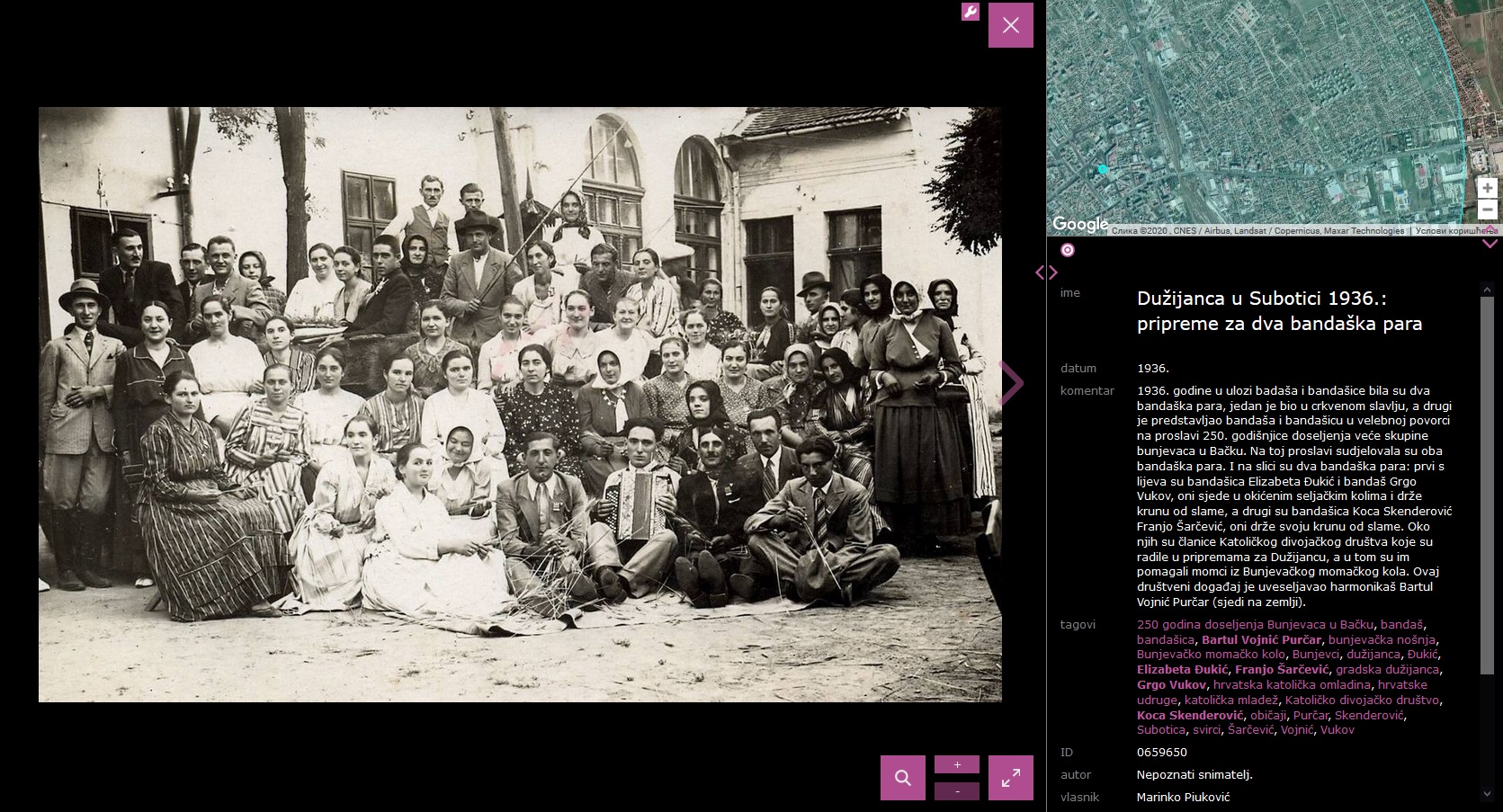Expand upward using the pink up chevron
The width and height of the screenshot is (1503, 812).
[1490, 227]
